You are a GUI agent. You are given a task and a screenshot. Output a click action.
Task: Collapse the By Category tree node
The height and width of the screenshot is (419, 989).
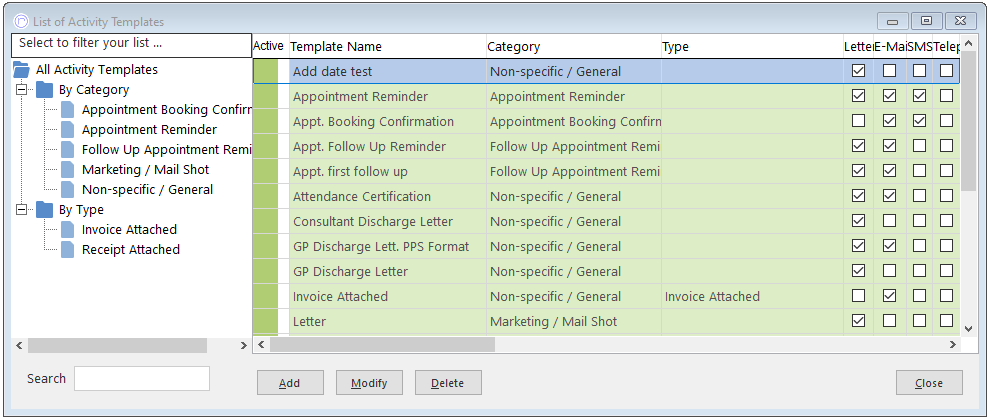point(21,90)
